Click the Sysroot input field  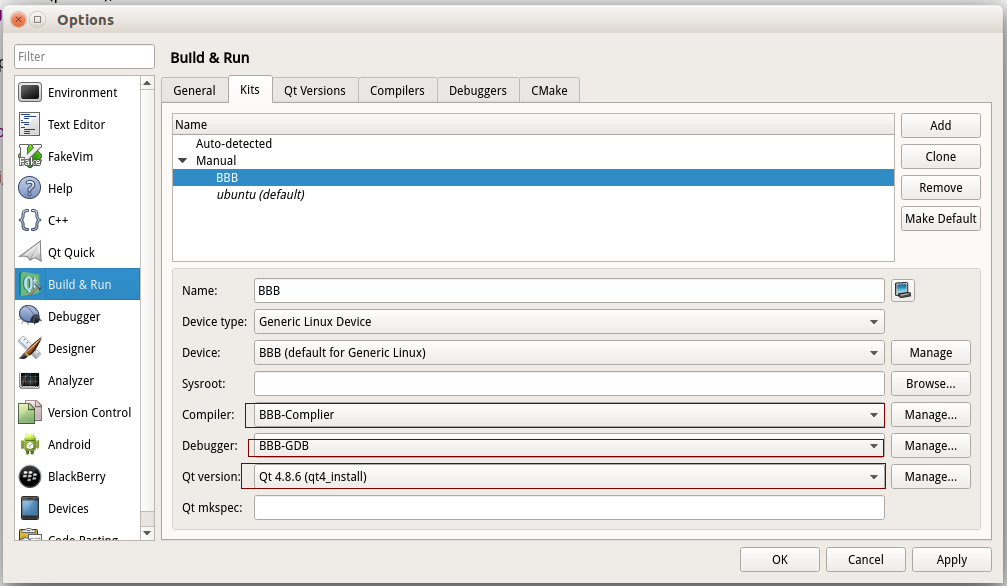coord(569,384)
